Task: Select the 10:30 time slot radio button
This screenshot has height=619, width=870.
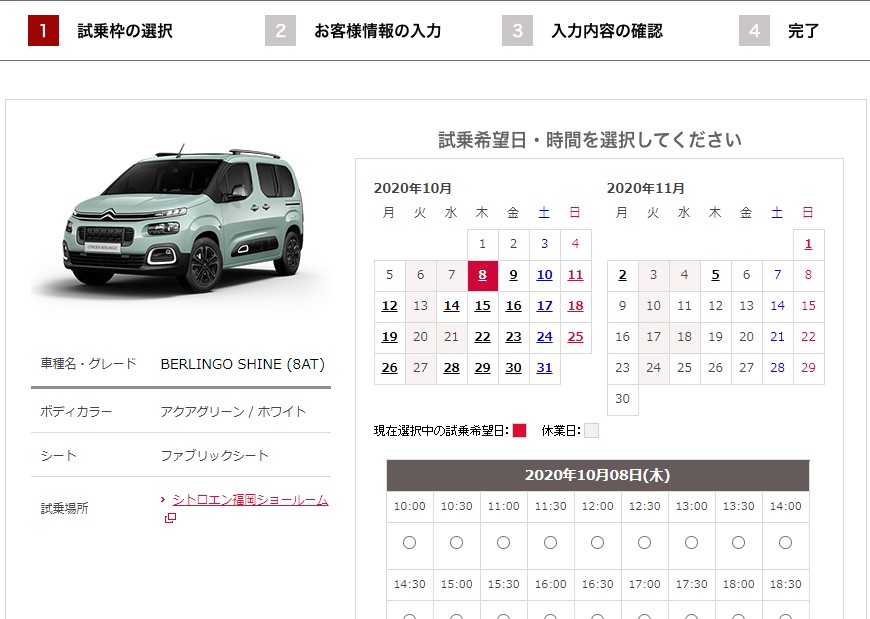Action: pos(457,542)
